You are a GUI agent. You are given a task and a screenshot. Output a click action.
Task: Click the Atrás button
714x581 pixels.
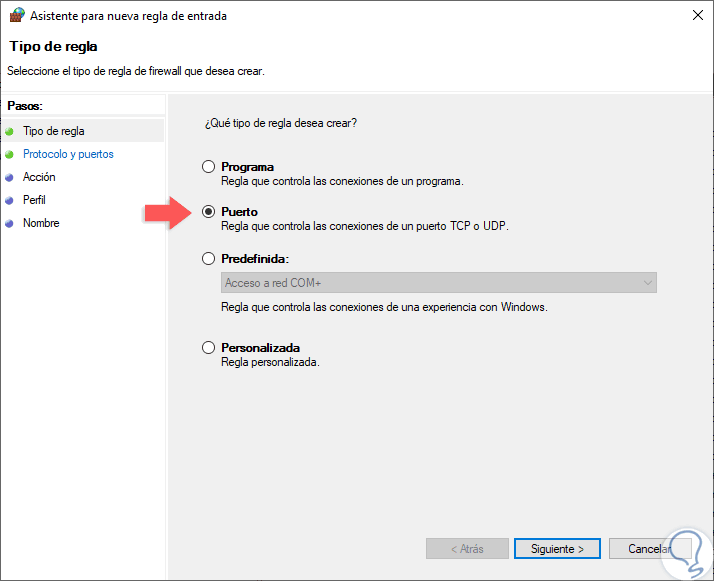pos(467,549)
